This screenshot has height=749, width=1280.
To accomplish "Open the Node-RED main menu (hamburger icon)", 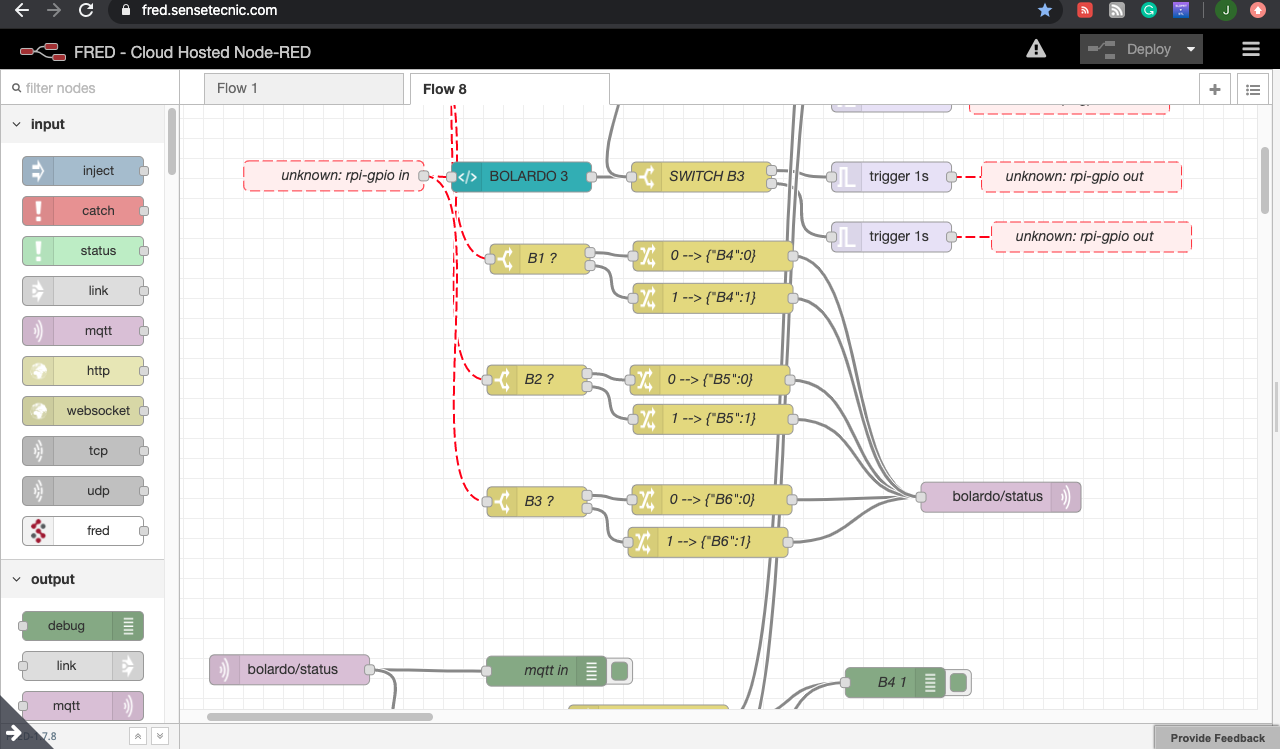I will pos(1251,49).
